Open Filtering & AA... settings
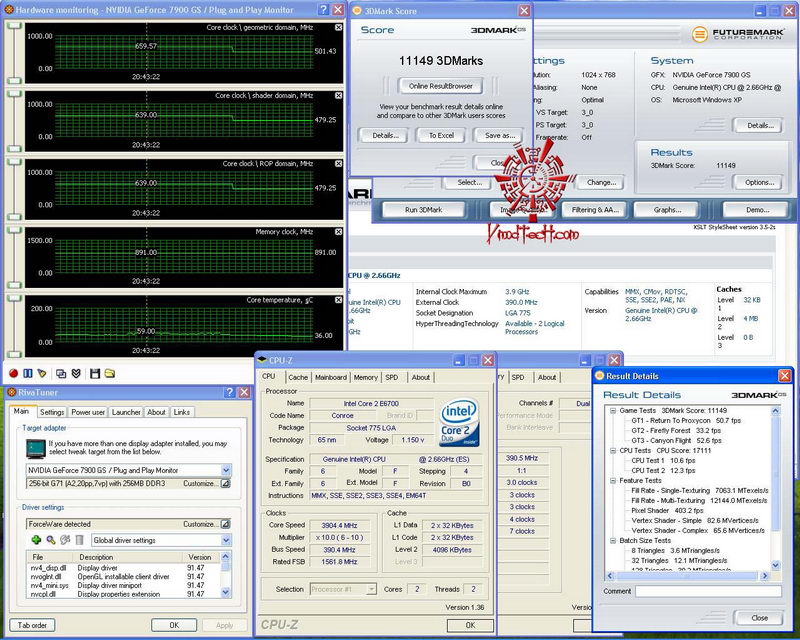The width and height of the screenshot is (800, 640). [594, 210]
